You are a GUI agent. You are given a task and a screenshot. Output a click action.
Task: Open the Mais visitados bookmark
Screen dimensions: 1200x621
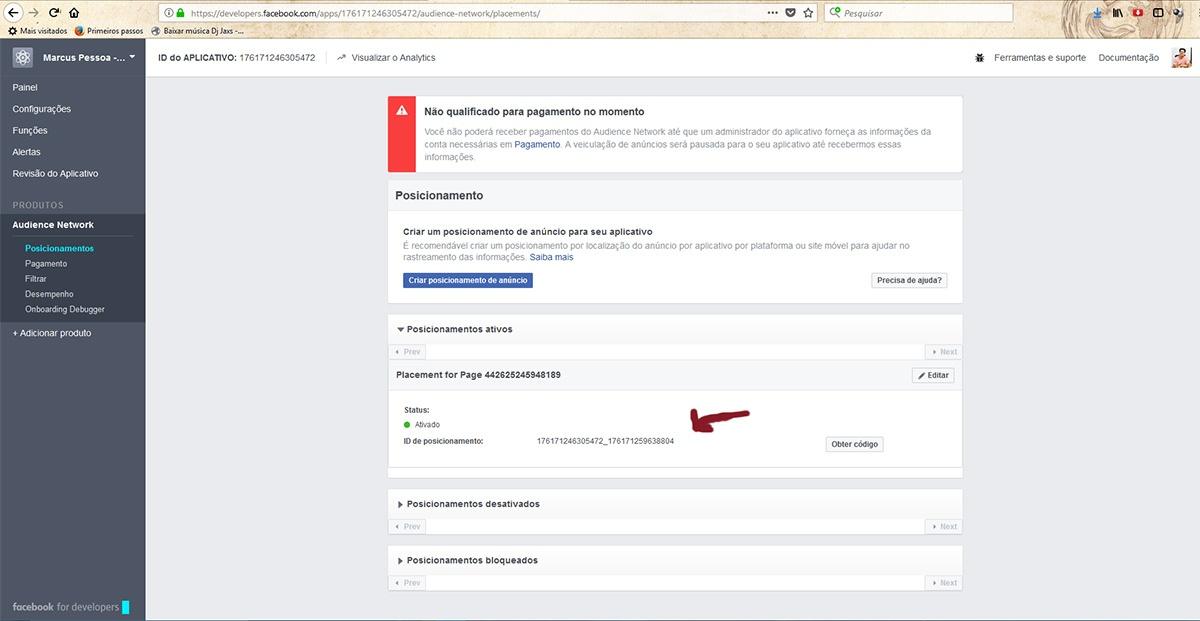(37, 31)
